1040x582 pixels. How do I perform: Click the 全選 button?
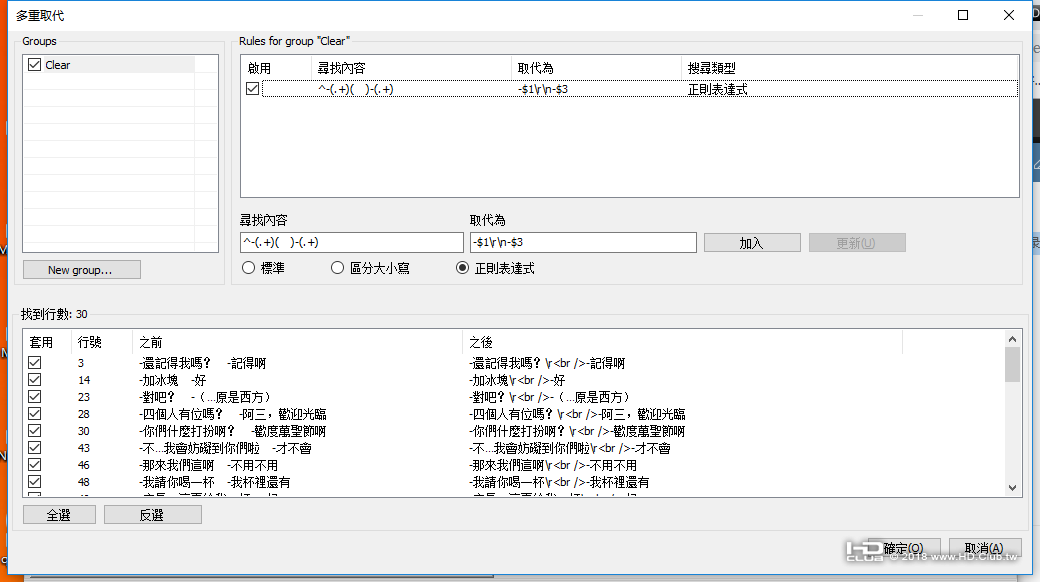coord(59,514)
